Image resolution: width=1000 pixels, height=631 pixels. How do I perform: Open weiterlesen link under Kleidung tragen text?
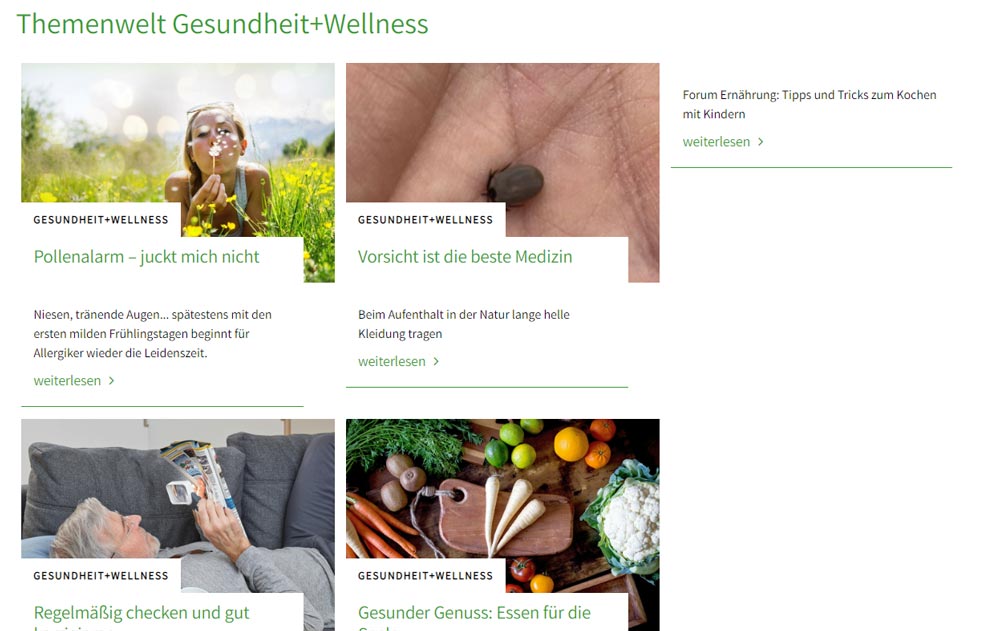pyautogui.click(x=392, y=362)
